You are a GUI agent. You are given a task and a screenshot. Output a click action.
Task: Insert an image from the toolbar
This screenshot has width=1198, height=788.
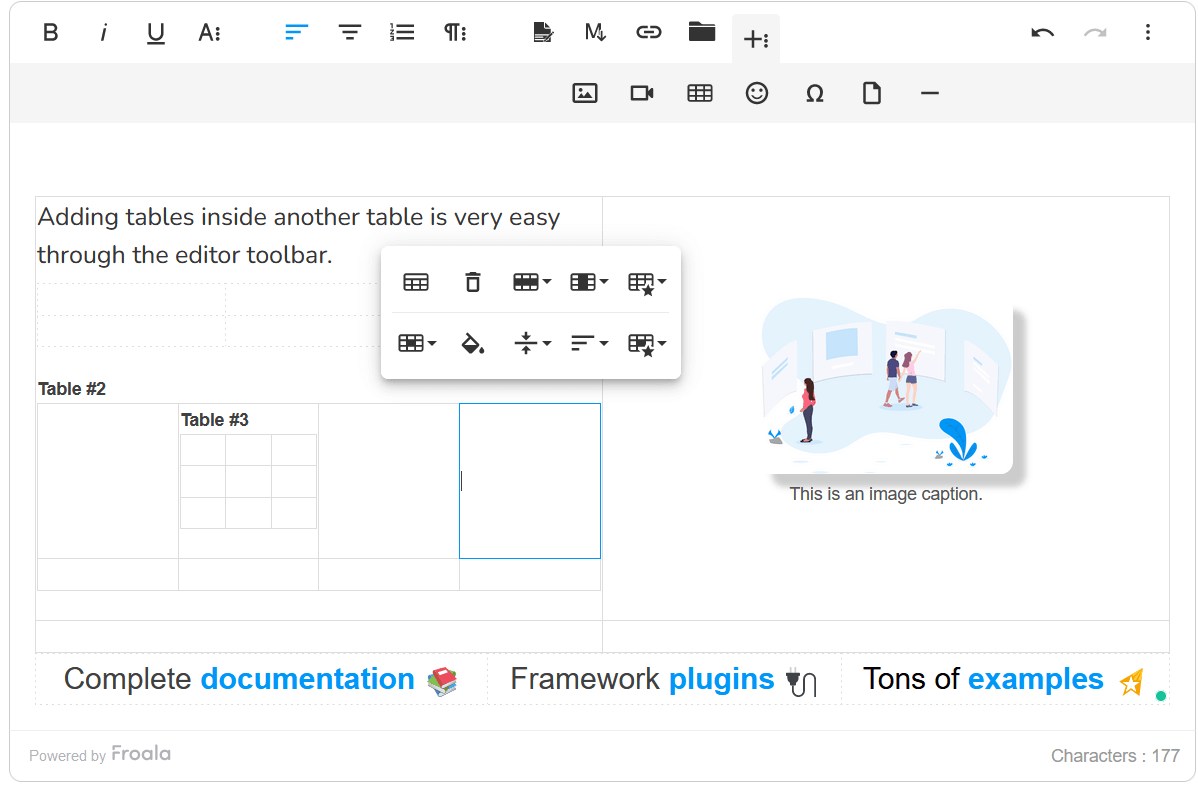tap(584, 93)
